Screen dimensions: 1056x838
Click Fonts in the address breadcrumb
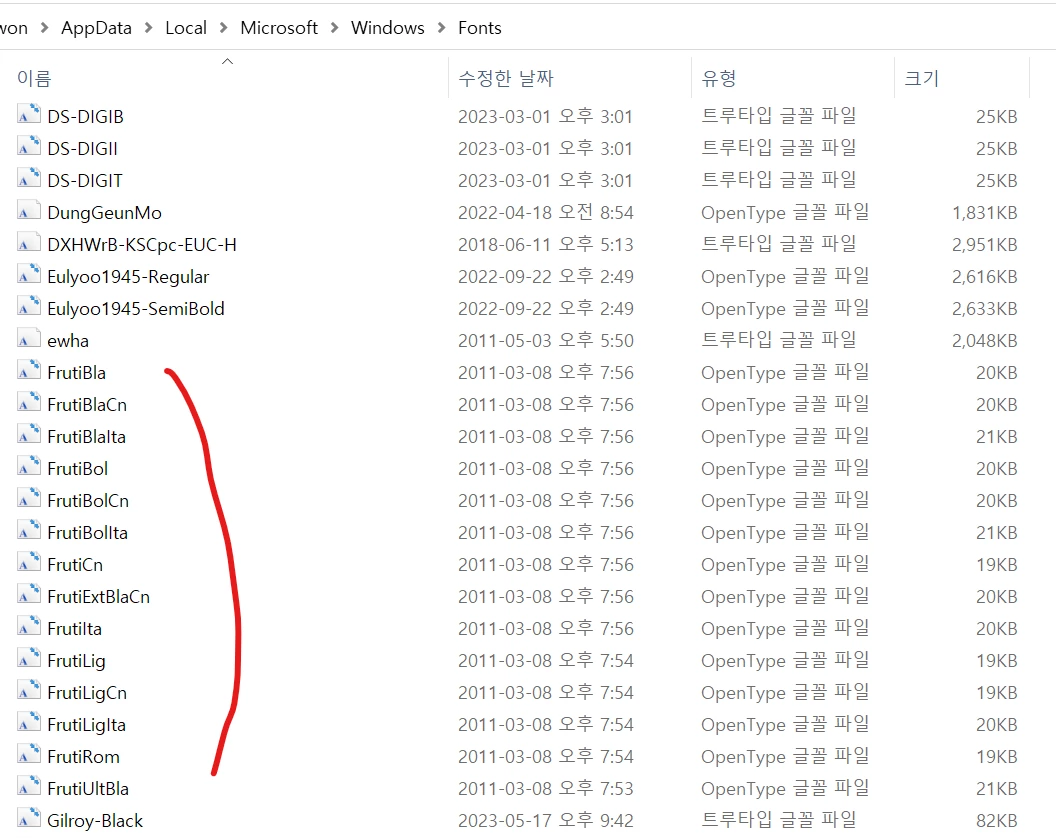point(480,28)
